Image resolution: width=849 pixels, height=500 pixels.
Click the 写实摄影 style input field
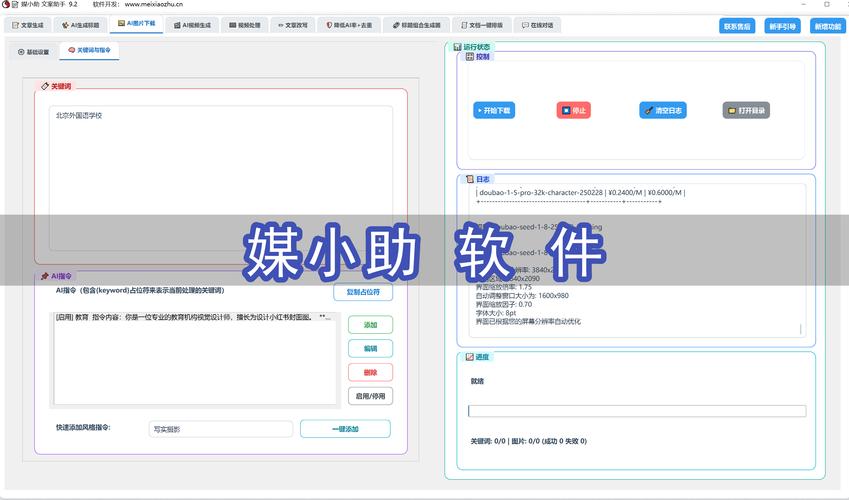221,429
